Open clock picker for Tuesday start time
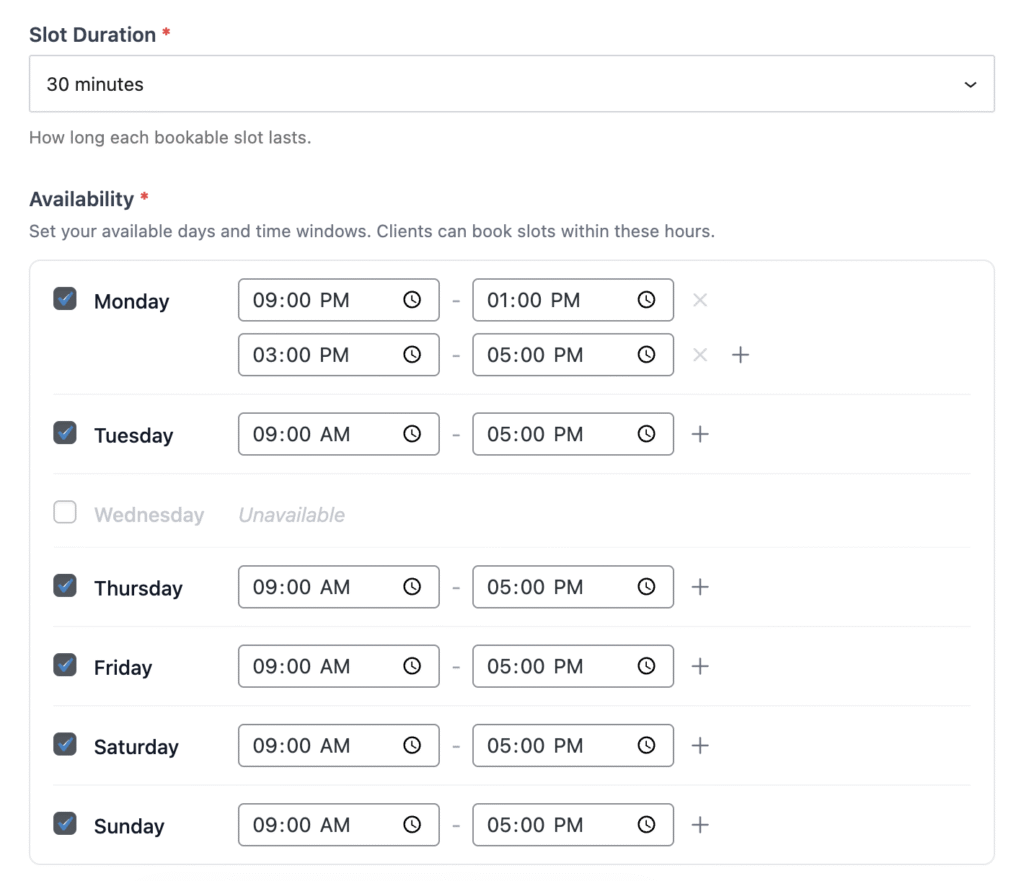 click(412, 434)
